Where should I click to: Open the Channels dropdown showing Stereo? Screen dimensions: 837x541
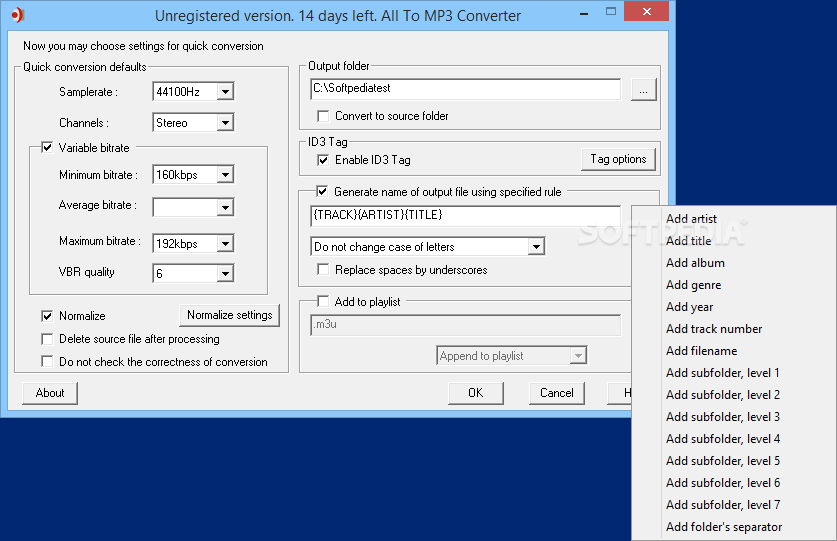225,123
